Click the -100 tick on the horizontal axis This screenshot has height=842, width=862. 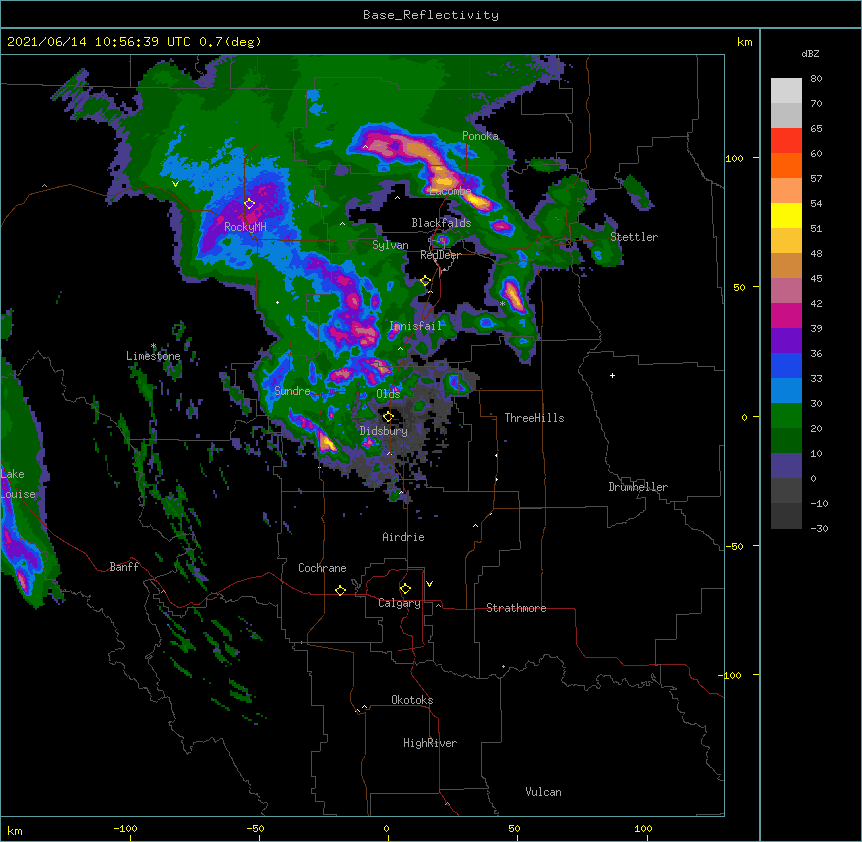pyautogui.click(x=125, y=828)
